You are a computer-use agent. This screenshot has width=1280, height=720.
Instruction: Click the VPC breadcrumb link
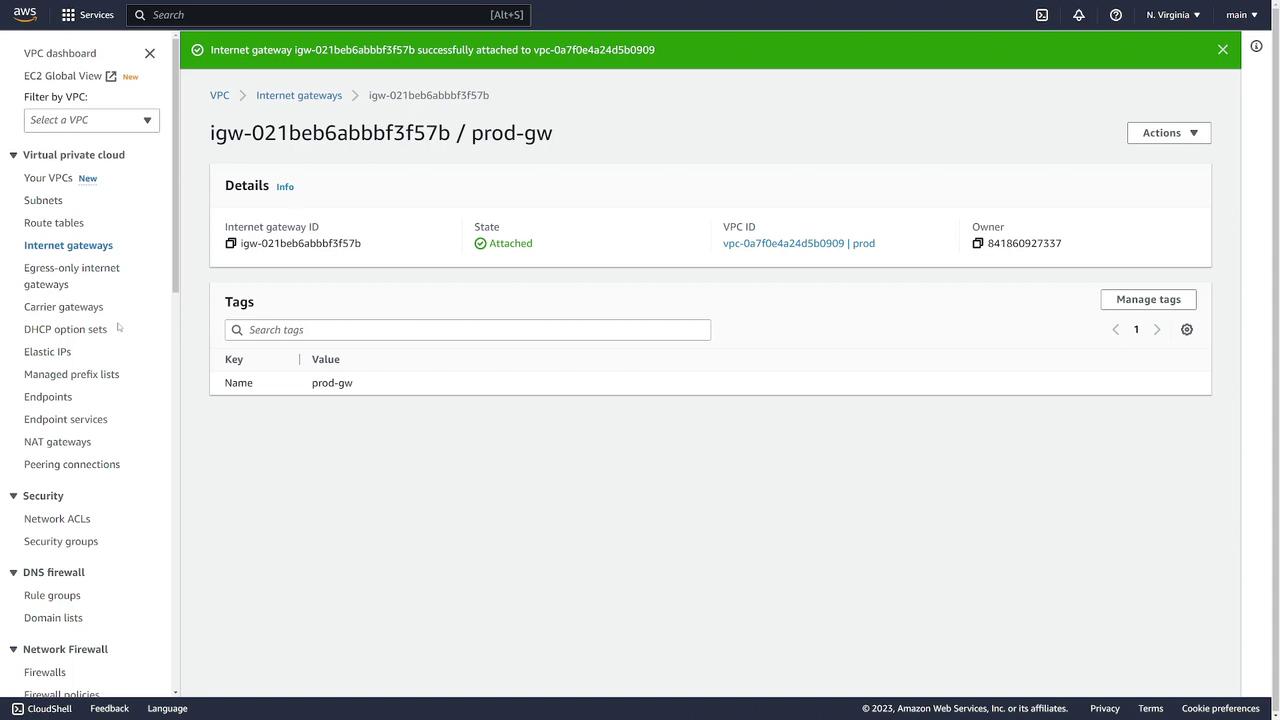(x=219, y=95)
